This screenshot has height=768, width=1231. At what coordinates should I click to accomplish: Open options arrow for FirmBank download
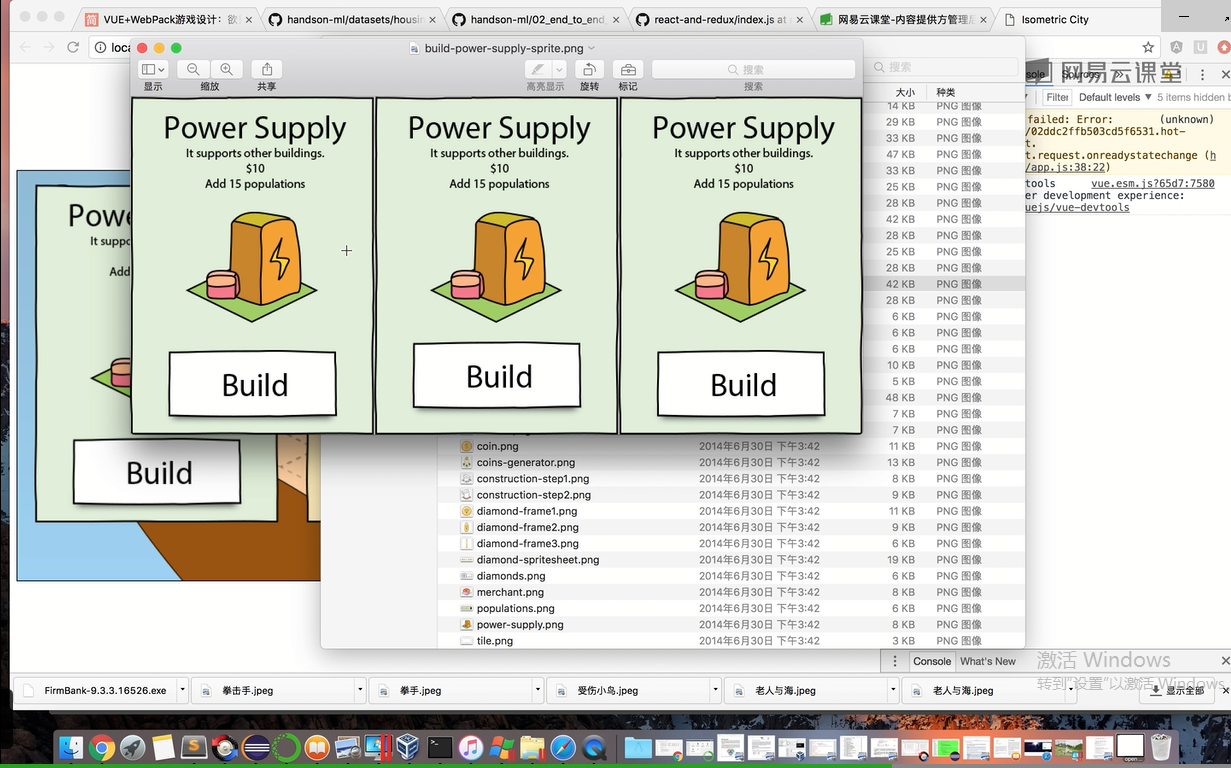(182, 690)
